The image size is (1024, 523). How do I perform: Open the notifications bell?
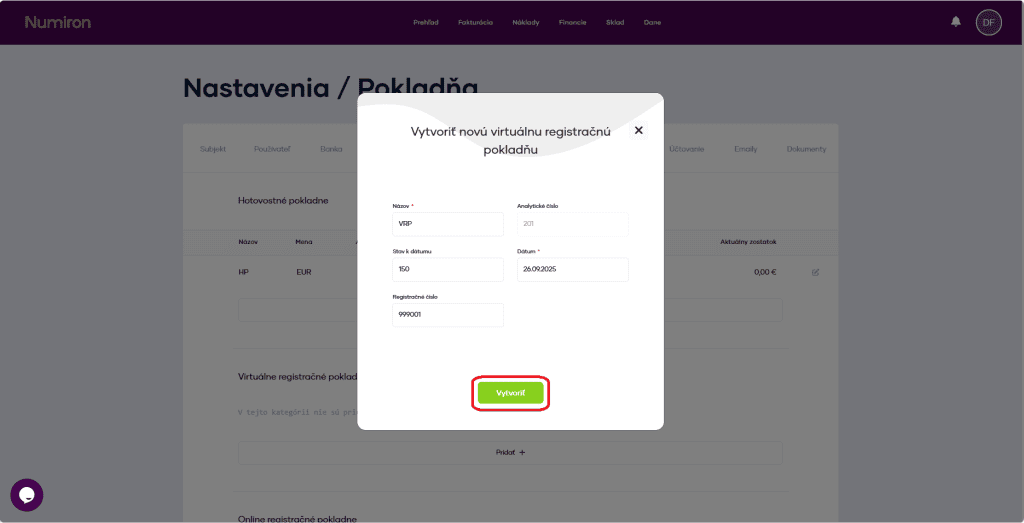[x=956, y=22]
